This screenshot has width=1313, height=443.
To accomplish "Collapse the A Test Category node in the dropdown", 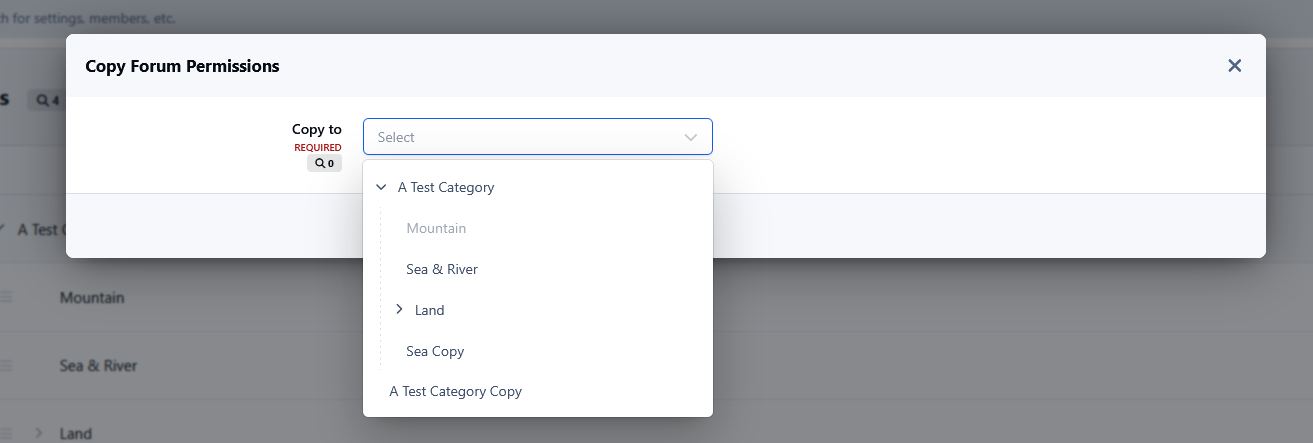I will point(381,187).
